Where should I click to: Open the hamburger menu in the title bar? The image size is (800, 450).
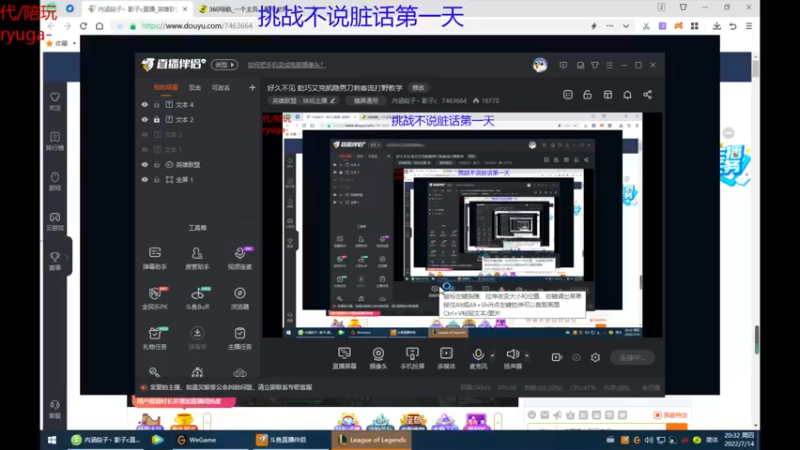tap(609, 65)
